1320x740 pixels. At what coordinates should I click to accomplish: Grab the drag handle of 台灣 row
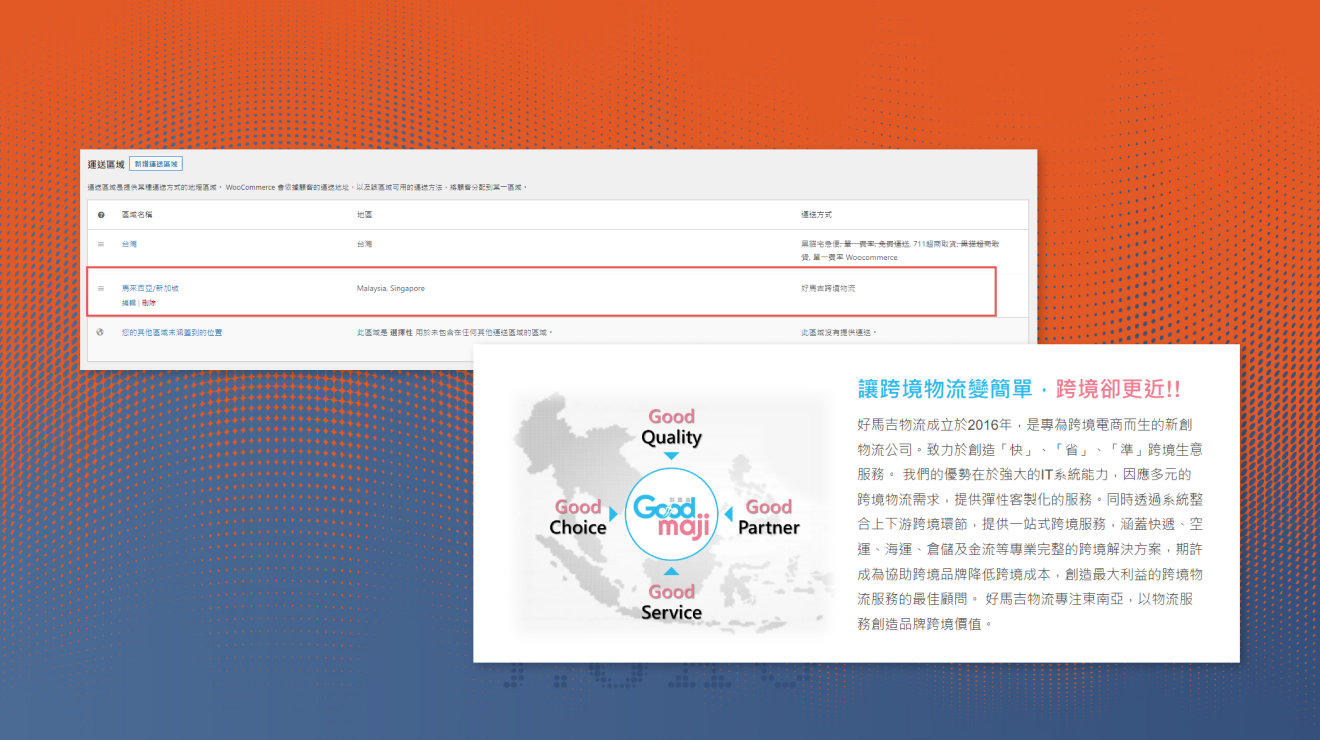coord(101,244)
